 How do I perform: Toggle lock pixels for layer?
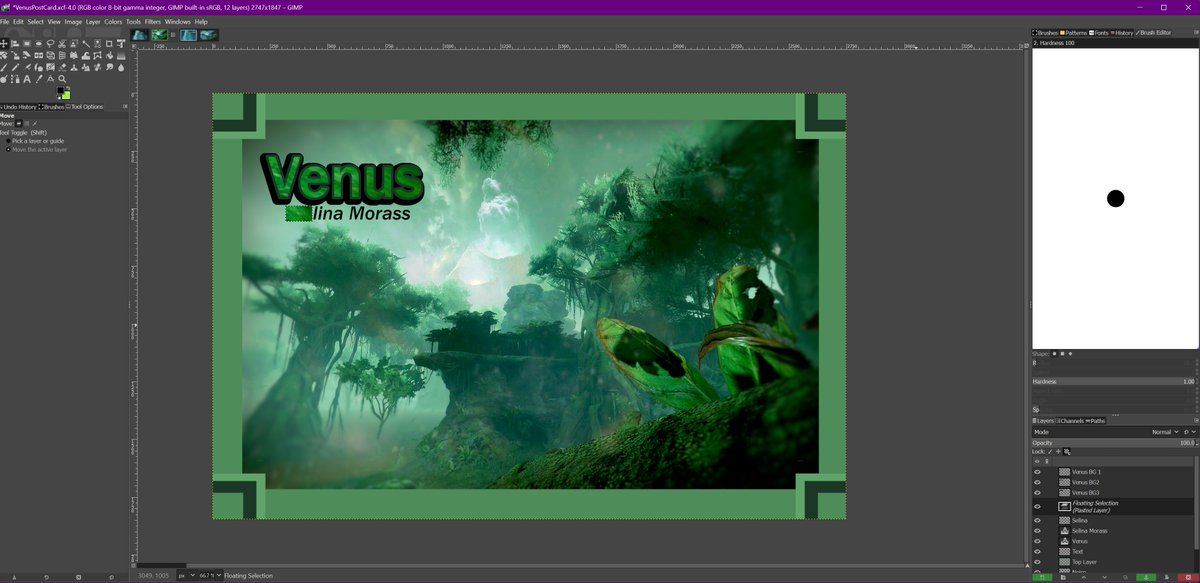1050,452
